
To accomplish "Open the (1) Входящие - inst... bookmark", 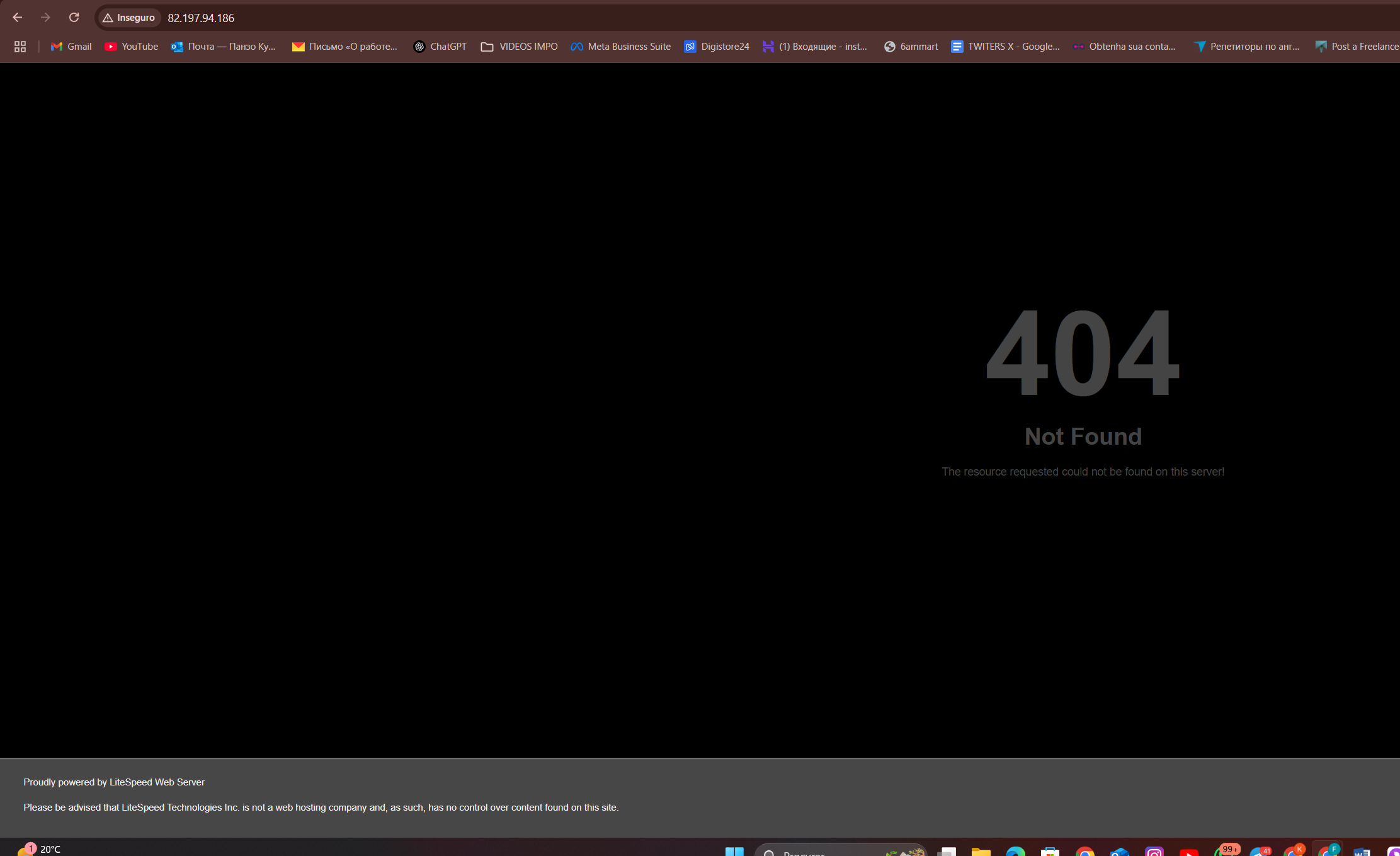I will click(814, 47).
